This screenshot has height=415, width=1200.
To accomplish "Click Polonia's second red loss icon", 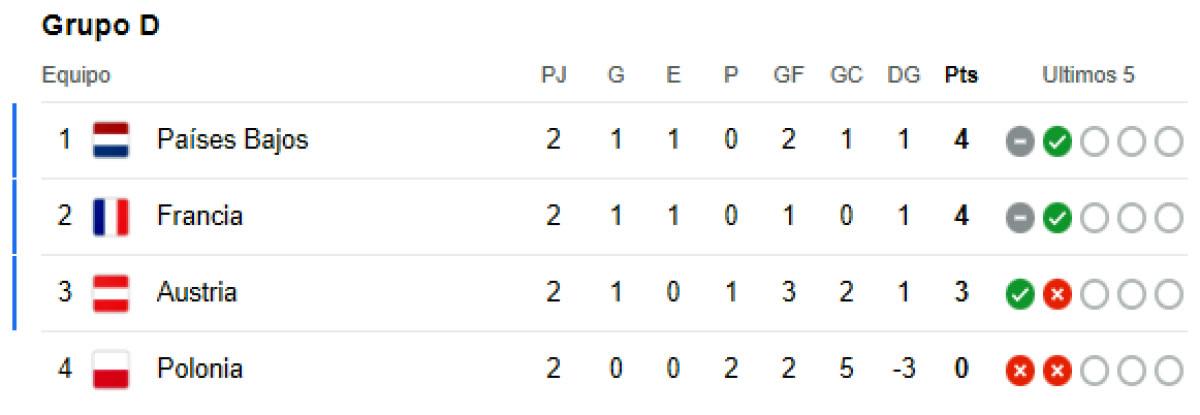I will [1054, 370].
